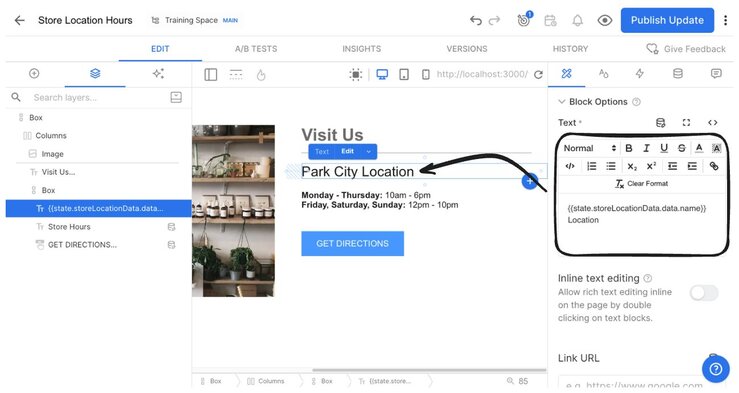The image size is (739, 393).
Task: Toggle italic formatting
Action: tap(647, 148)
